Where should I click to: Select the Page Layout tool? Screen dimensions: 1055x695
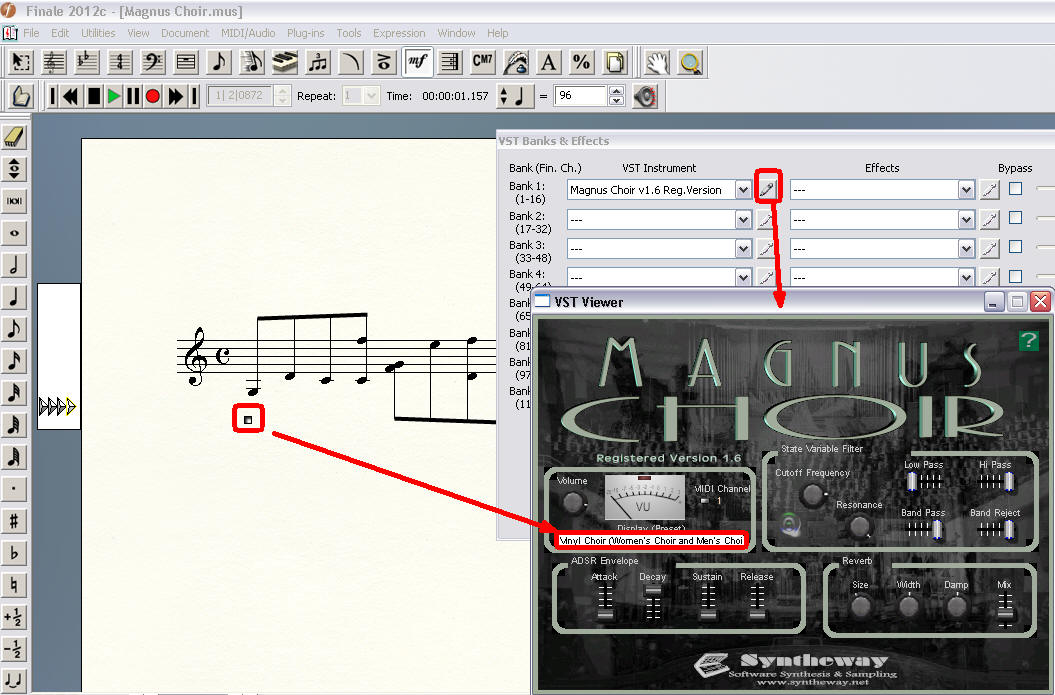pos(615,63)
